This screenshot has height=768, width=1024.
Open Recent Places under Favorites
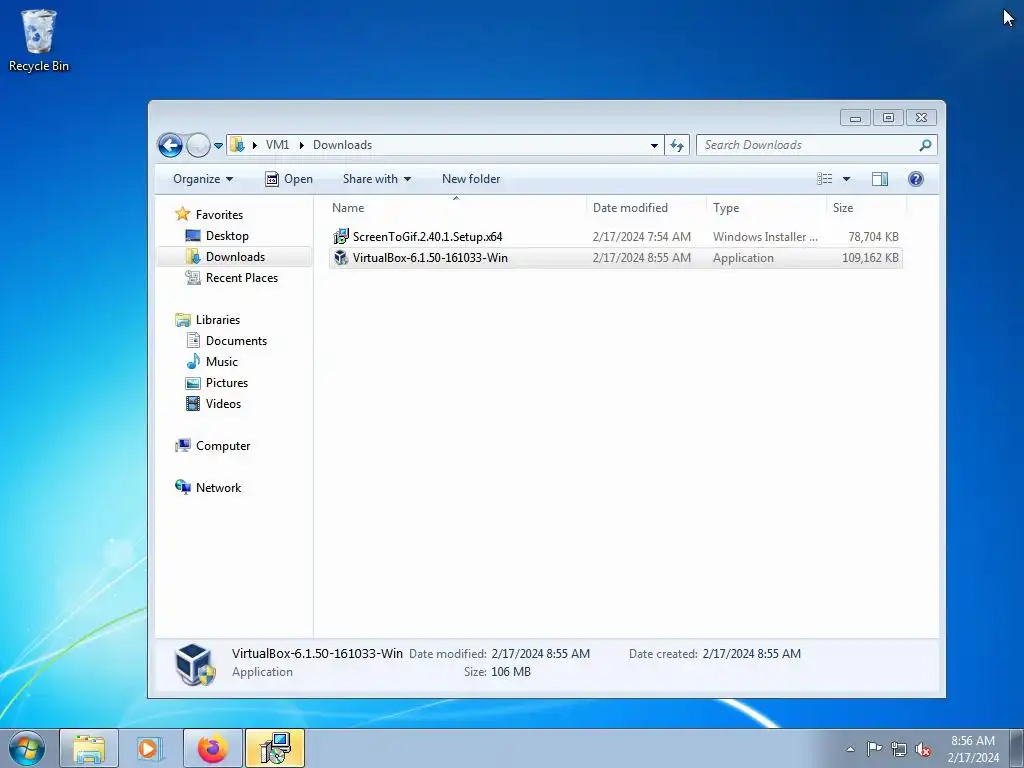242,278
